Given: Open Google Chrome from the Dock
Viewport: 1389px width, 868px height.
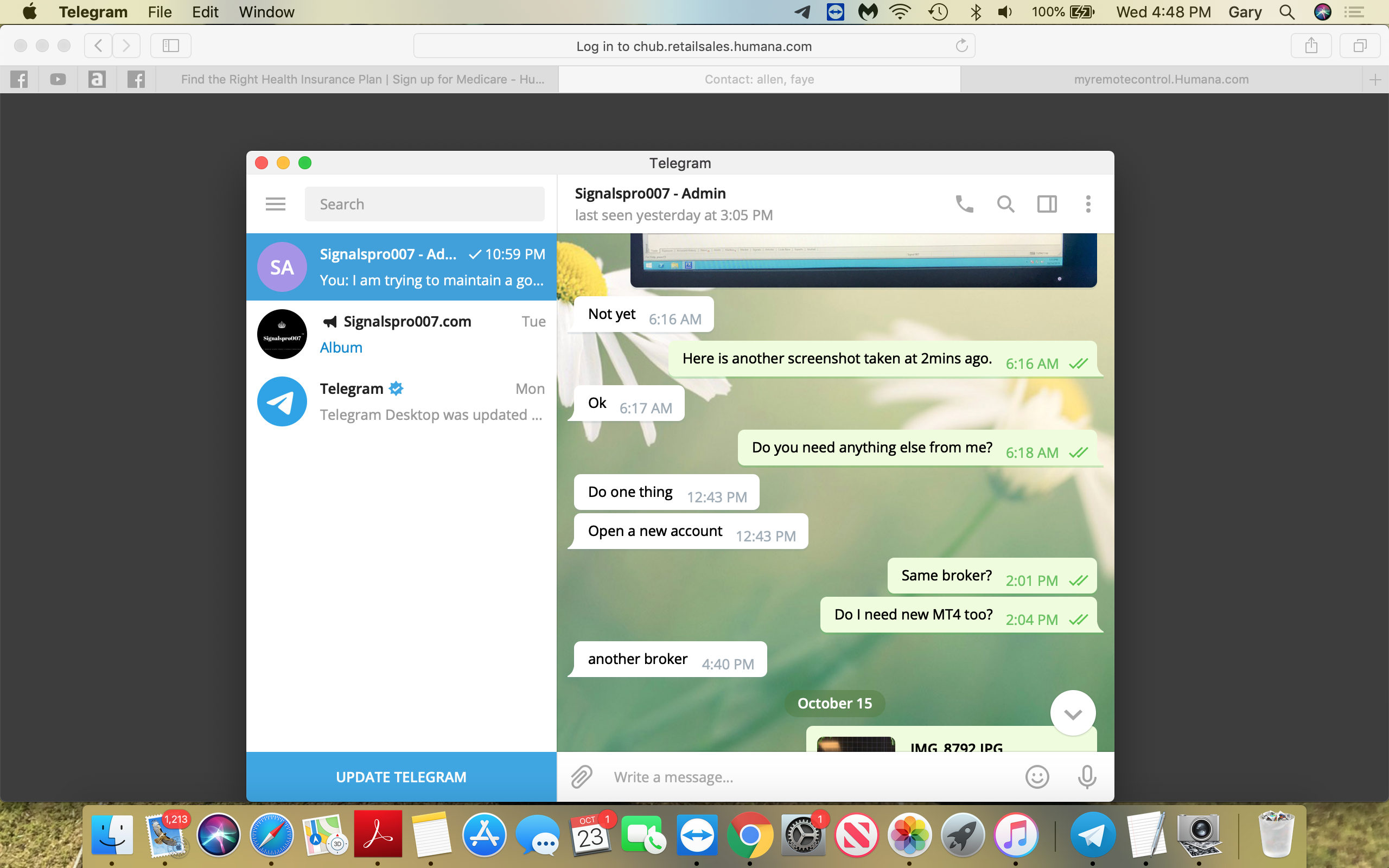Looking at the screenshot, I should [x=750, y=835].
